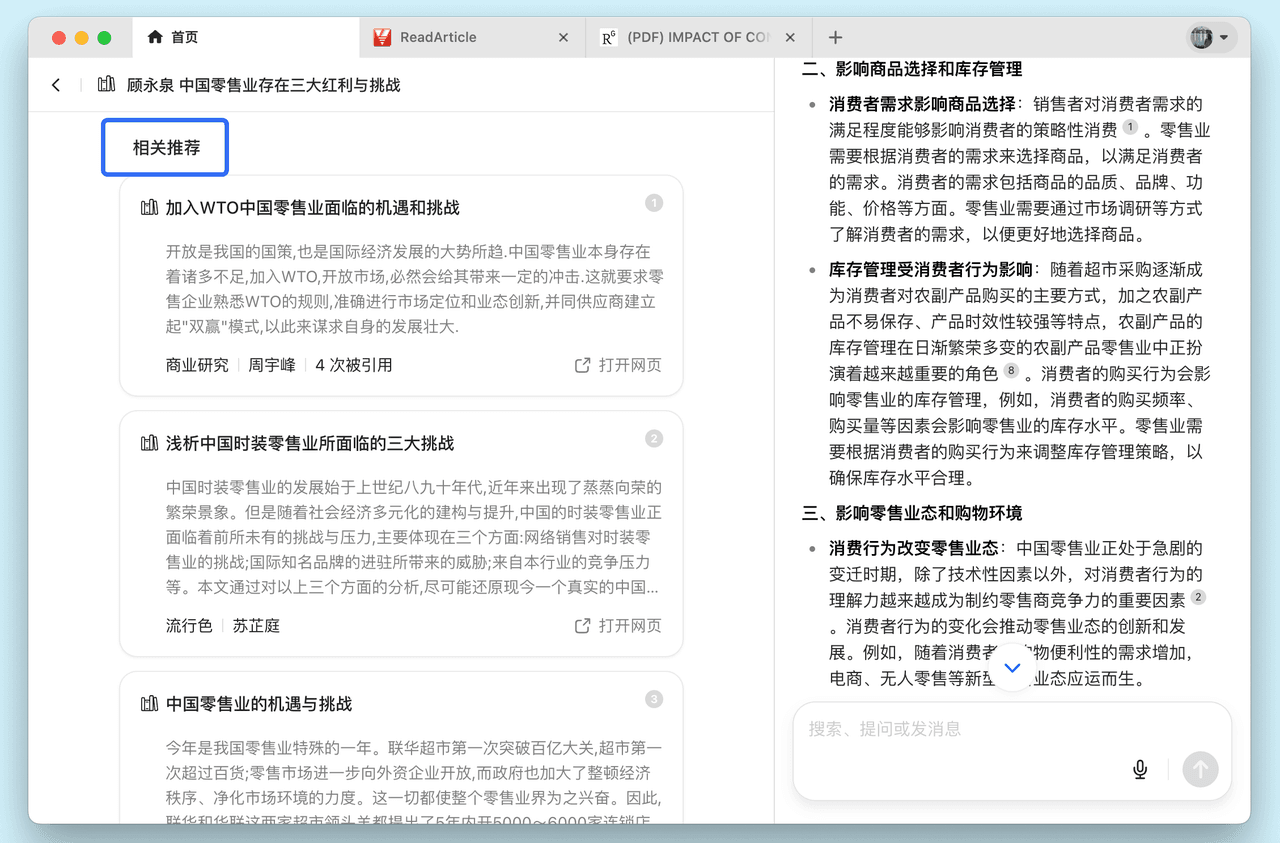Close the PDF IMPACT tab
Screen dimensions: 1280x843
tap(790, 37)
